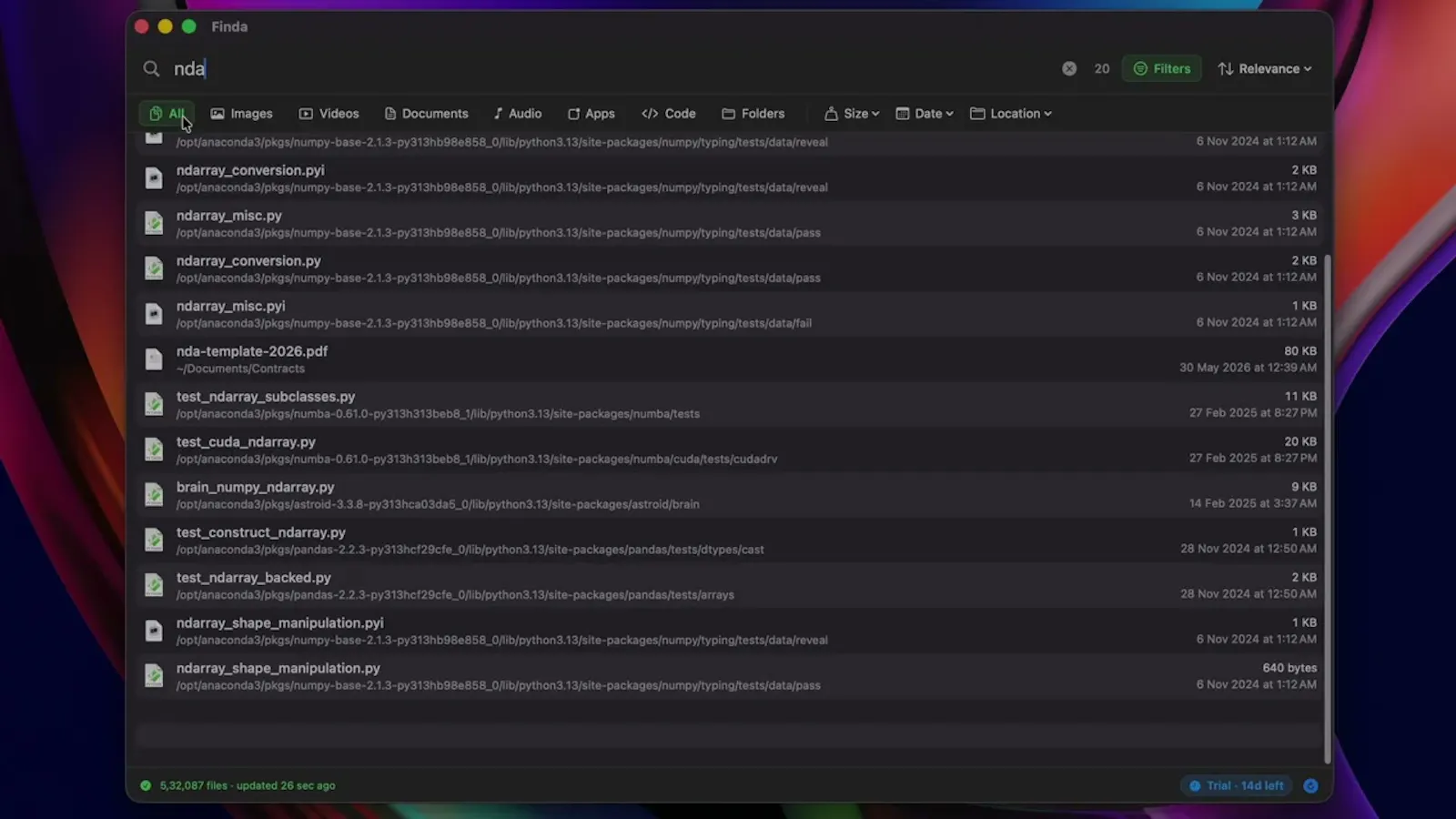Click the 11 KB size value
Screen dimensions: 1456x819
pyautogui.click(x=1300, y=397)
